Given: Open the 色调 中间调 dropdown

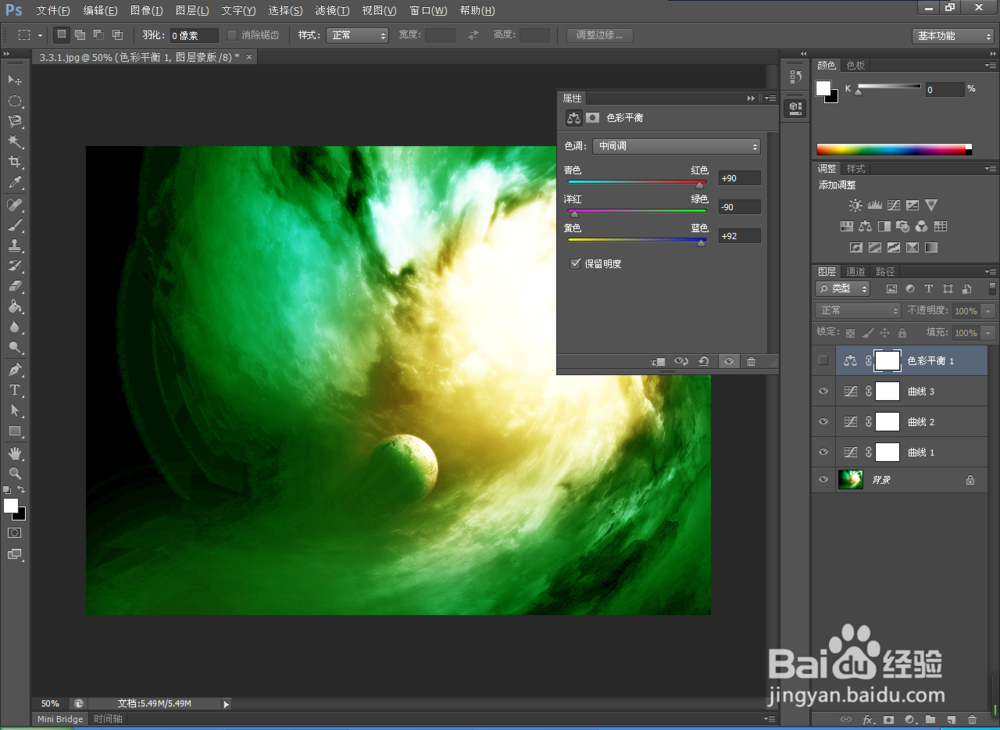Looking at the screenshot, I should coord(676,146).
